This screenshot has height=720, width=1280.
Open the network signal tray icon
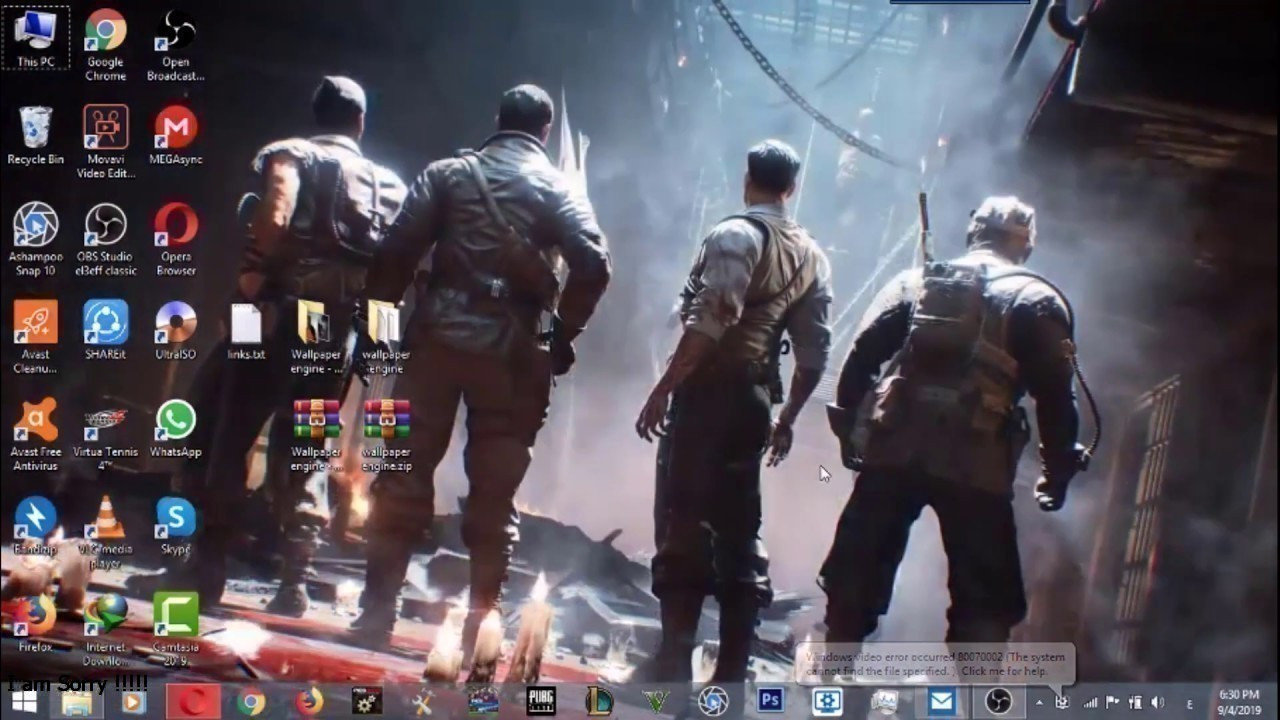(1090, 703)
